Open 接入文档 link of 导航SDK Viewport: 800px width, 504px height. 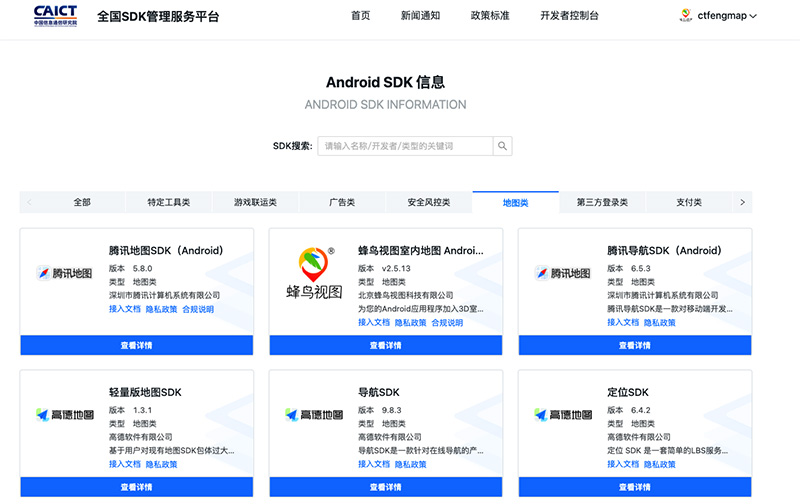coord(374,464)
